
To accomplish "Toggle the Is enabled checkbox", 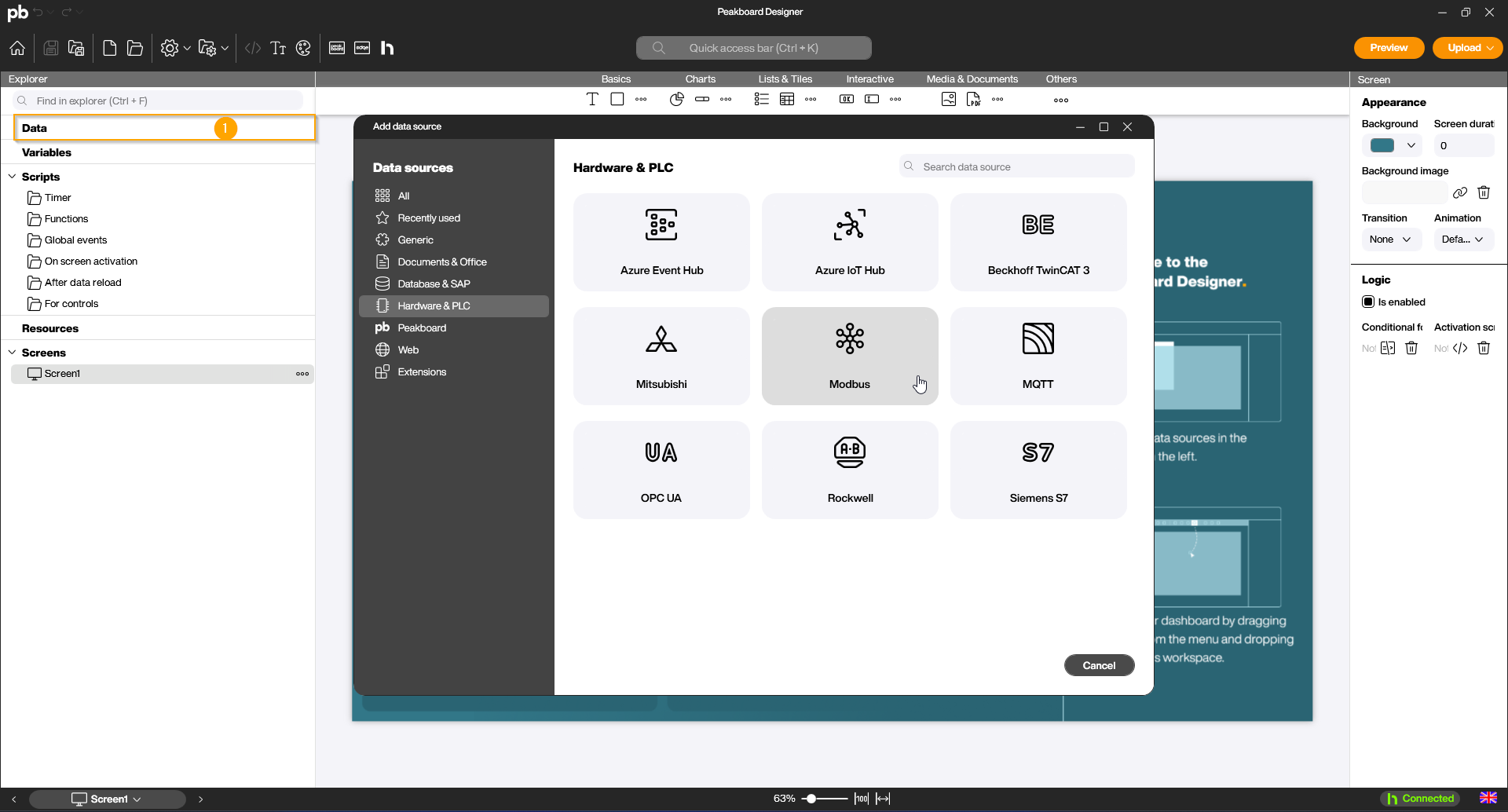I will pyautogui.click(x=1368, y=302).
